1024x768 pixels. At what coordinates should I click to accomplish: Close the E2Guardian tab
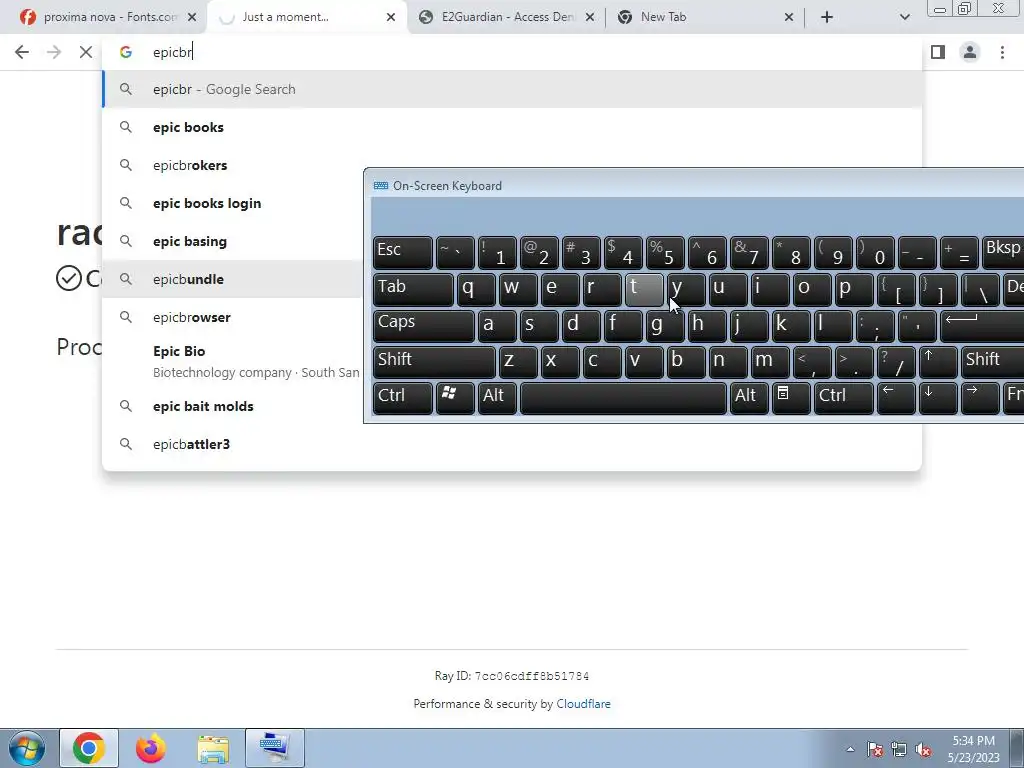pyautogui.click(x=590, y=17)
